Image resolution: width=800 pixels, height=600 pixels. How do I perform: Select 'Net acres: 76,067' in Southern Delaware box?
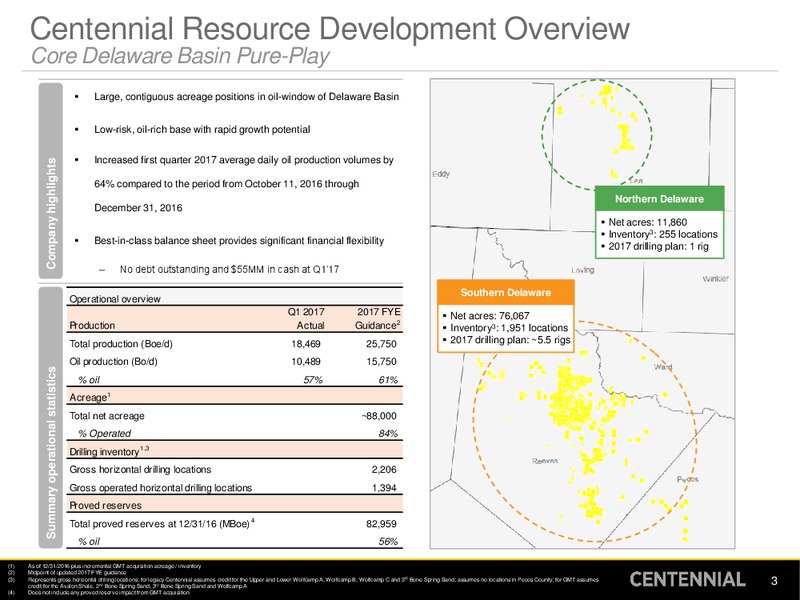pyautogui.click(x=489, y=316)
